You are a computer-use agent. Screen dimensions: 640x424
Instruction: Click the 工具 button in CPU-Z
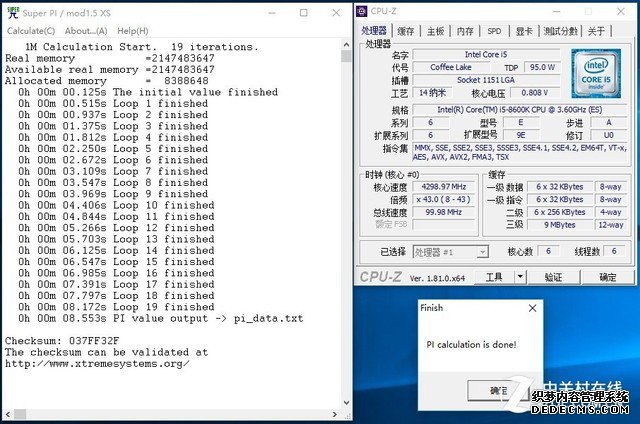point(494,277)
